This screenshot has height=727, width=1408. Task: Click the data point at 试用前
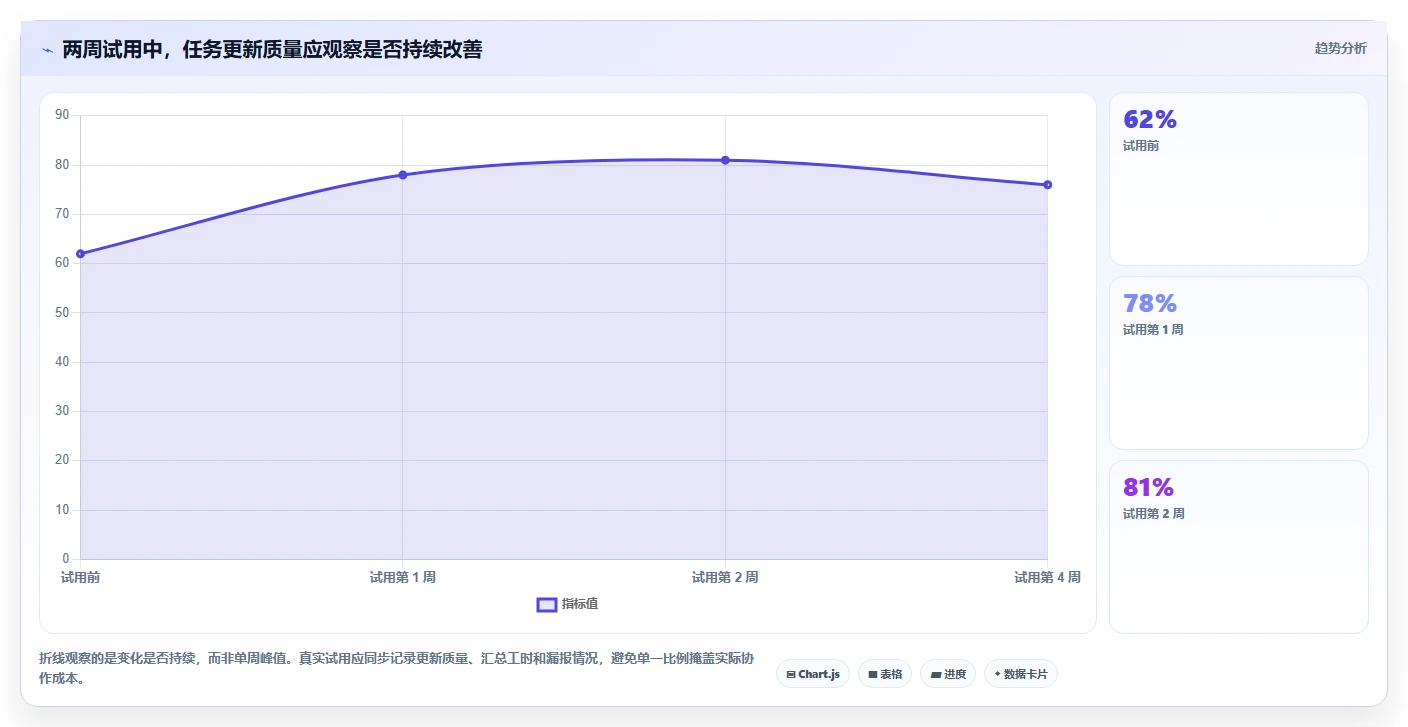click(x=80, y=254)
